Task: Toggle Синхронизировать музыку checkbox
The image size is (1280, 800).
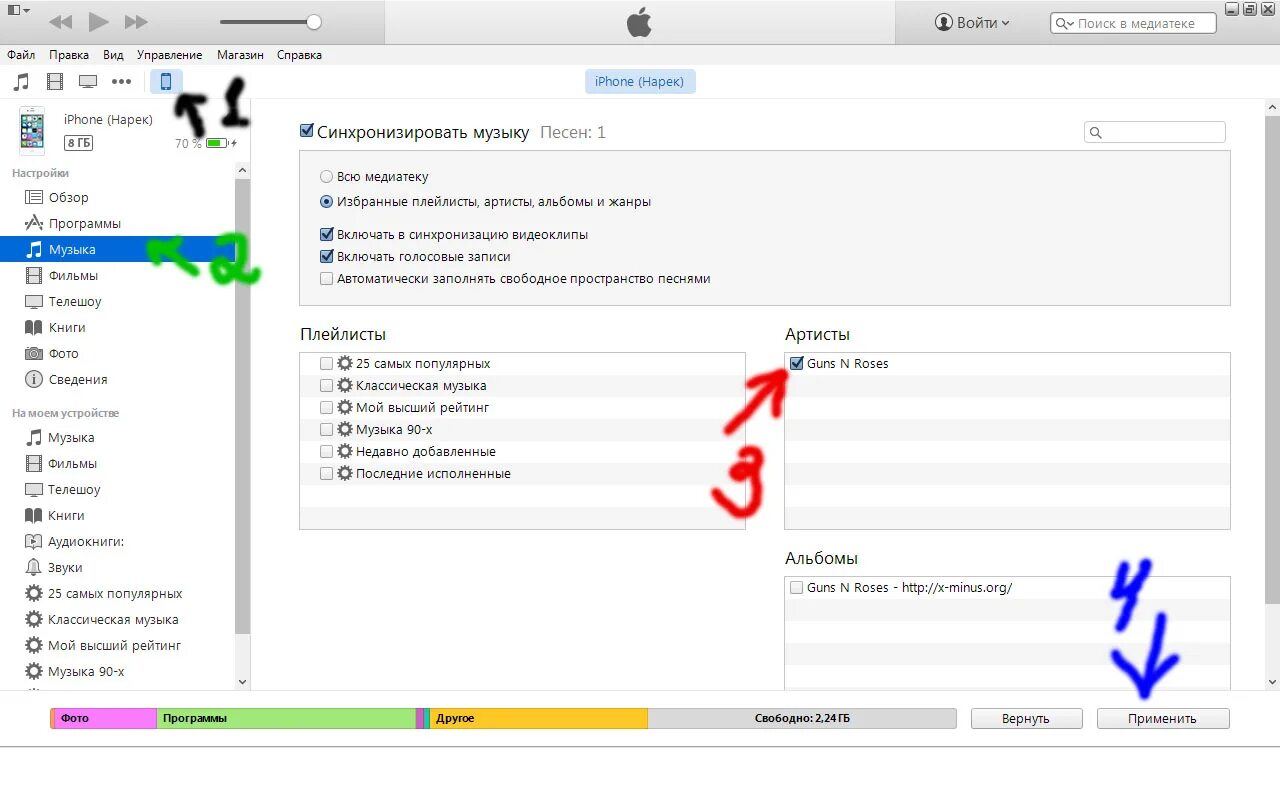Action: tap(307, 131)
